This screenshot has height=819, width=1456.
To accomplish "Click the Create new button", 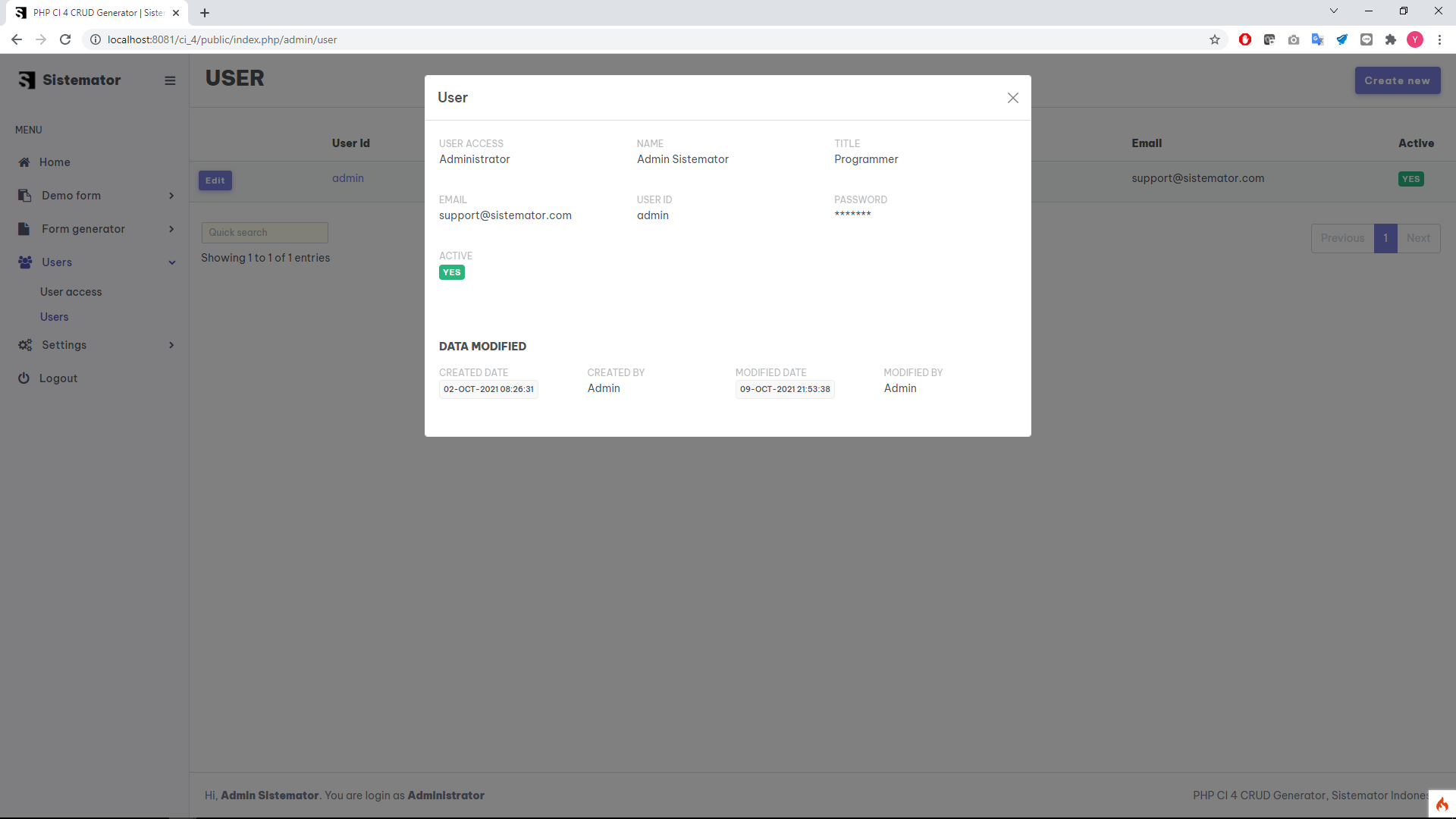I will 1397,80.
